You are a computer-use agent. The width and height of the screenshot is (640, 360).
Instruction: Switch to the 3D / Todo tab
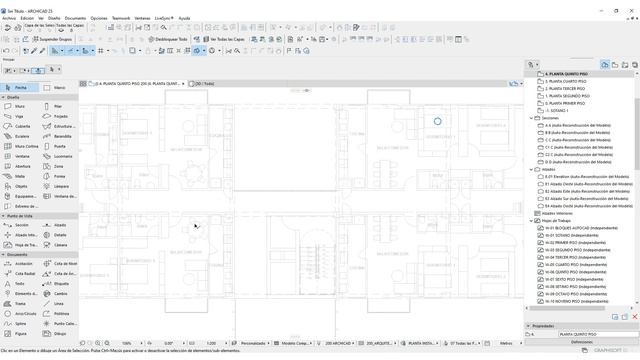tap(202, 84)
